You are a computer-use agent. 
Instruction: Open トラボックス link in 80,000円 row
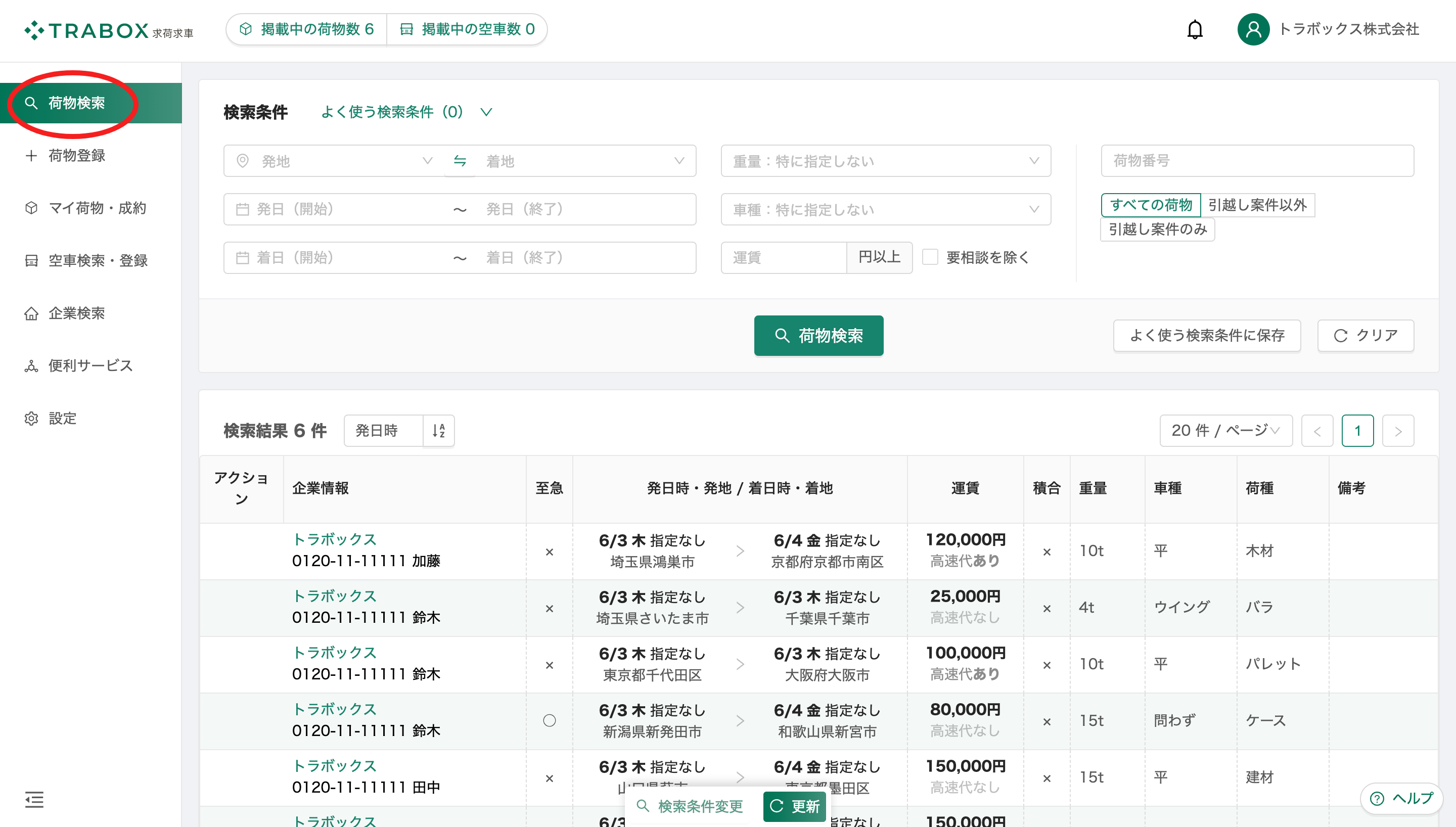(x=334, y=709)
